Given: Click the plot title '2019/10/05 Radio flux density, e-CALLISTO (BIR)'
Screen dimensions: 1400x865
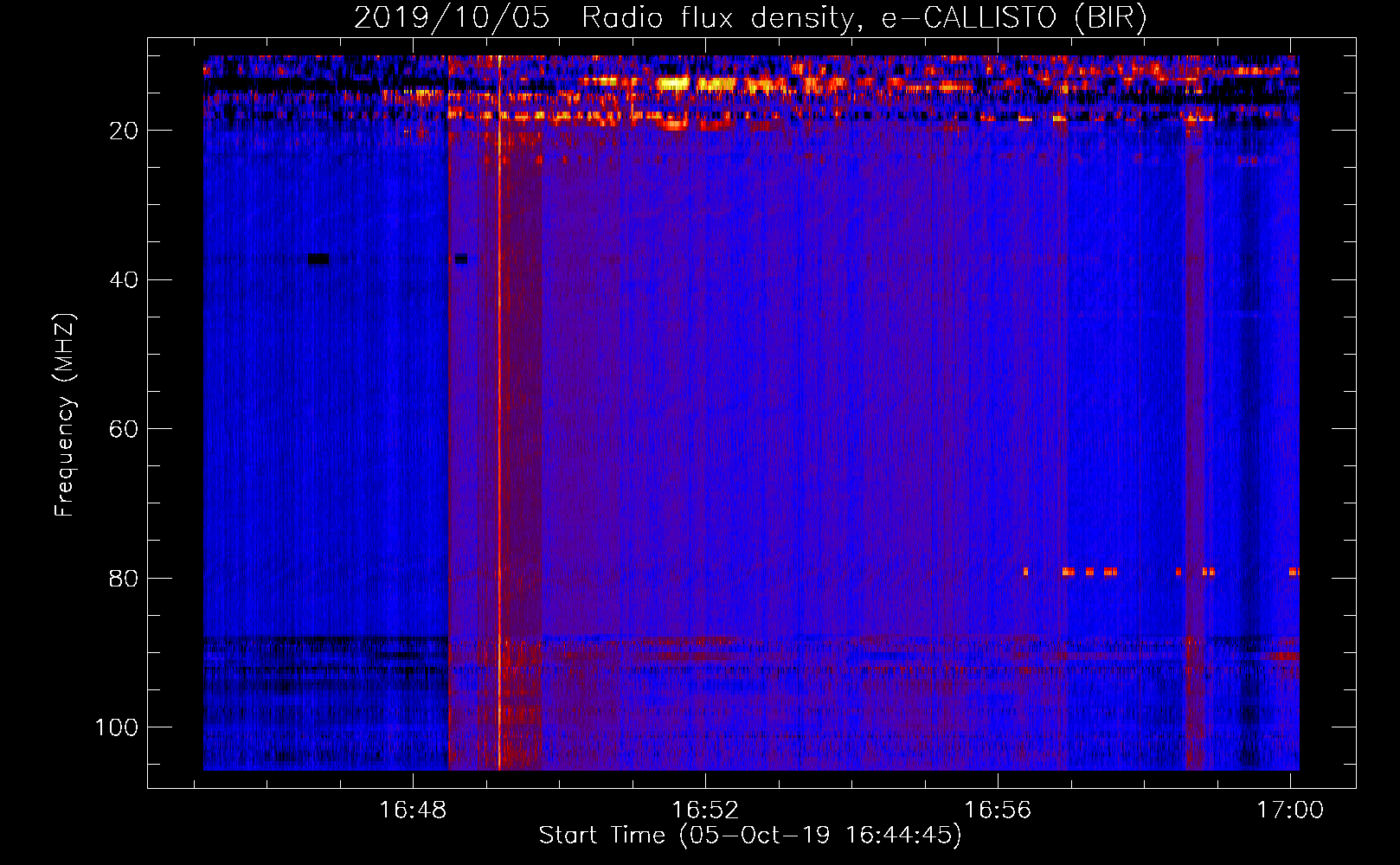Looking at the screenshot, I should (750, 17).
